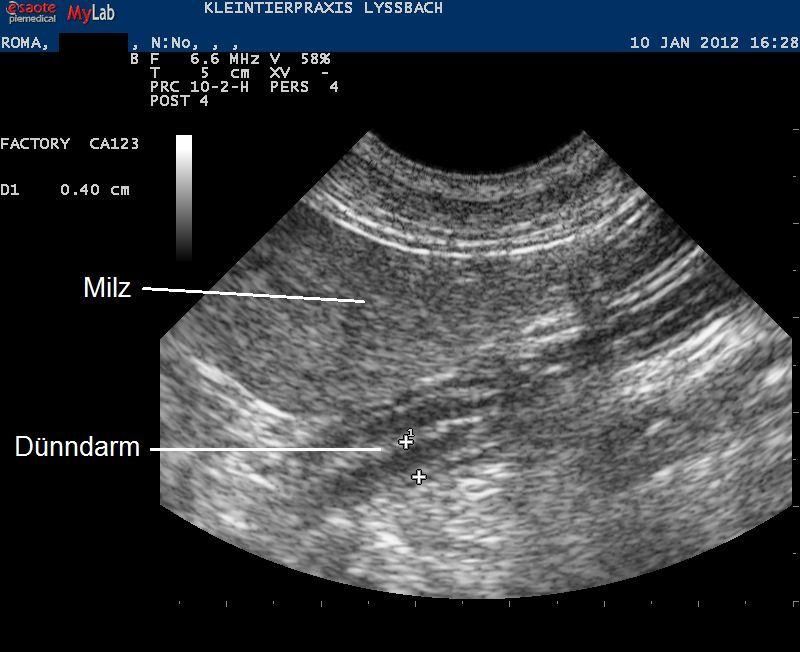The width and height of the screenshot is (800, 652).
Task: Select the D1 0.40 cm measurement readout
Action: tap(65, 190)
